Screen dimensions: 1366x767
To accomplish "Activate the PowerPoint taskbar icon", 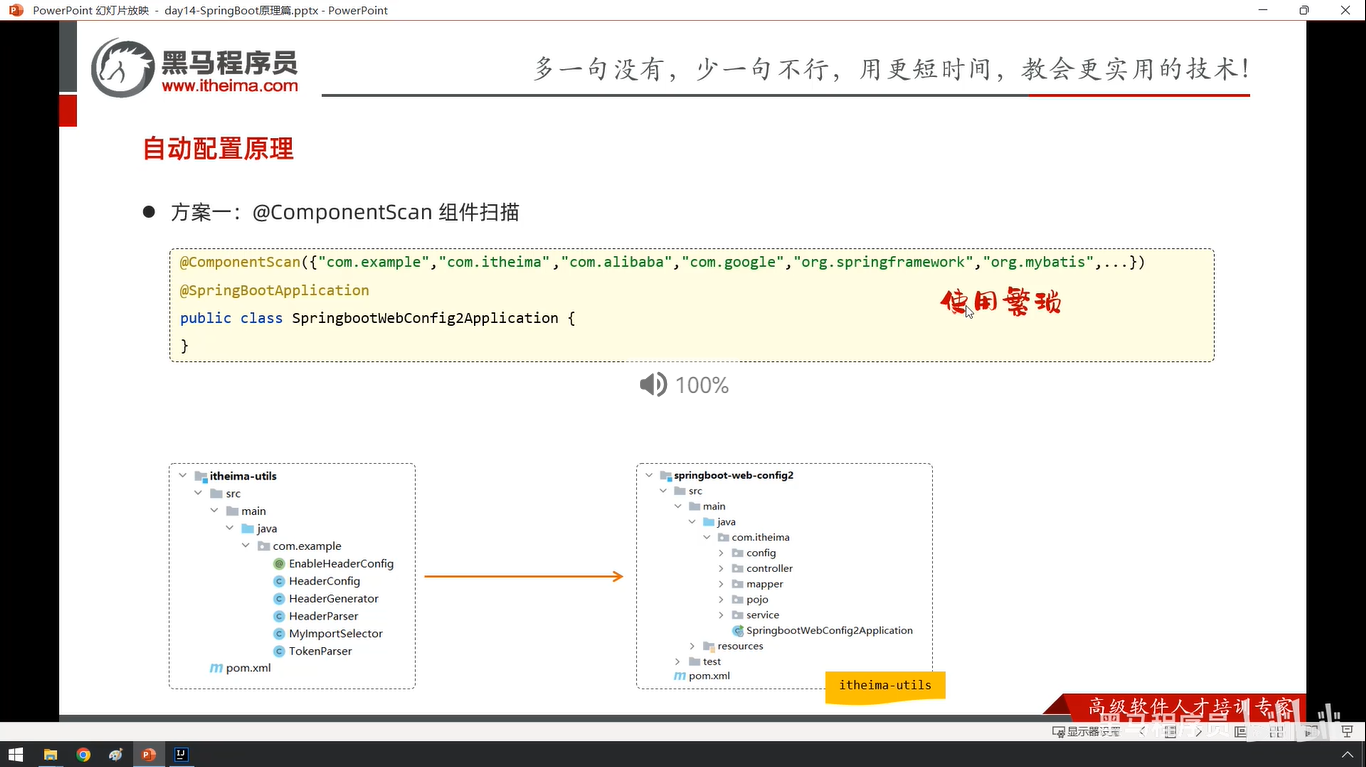I will [149, 755].
